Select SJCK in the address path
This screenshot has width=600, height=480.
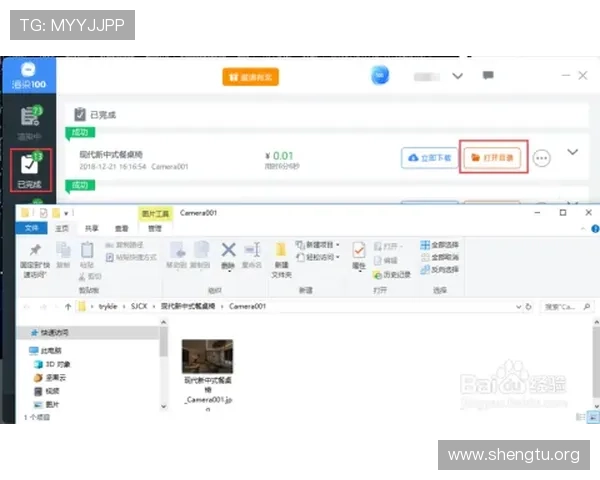(x=139, y=306)
